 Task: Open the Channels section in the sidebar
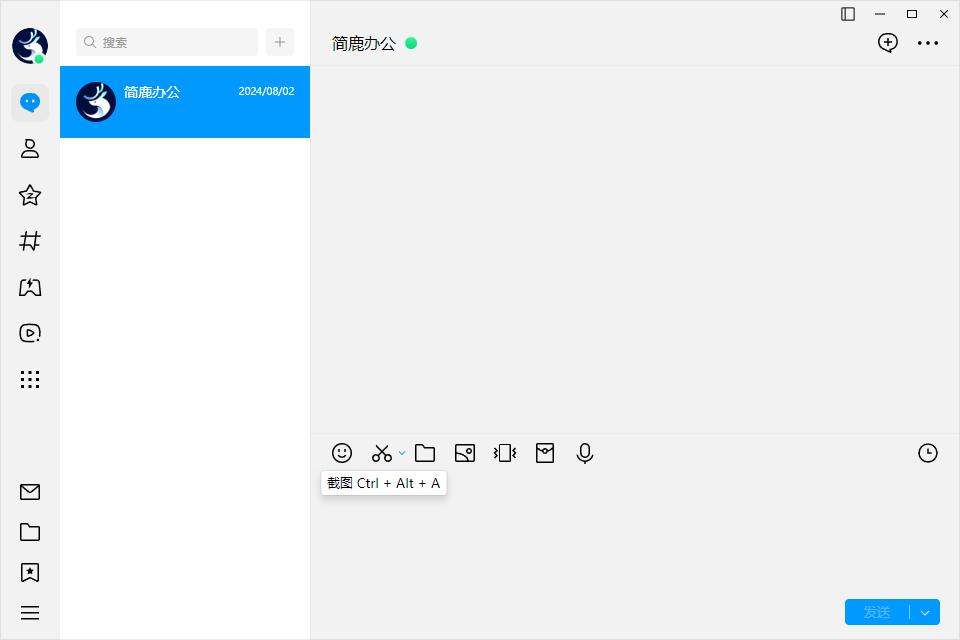(x=30, y=241)
